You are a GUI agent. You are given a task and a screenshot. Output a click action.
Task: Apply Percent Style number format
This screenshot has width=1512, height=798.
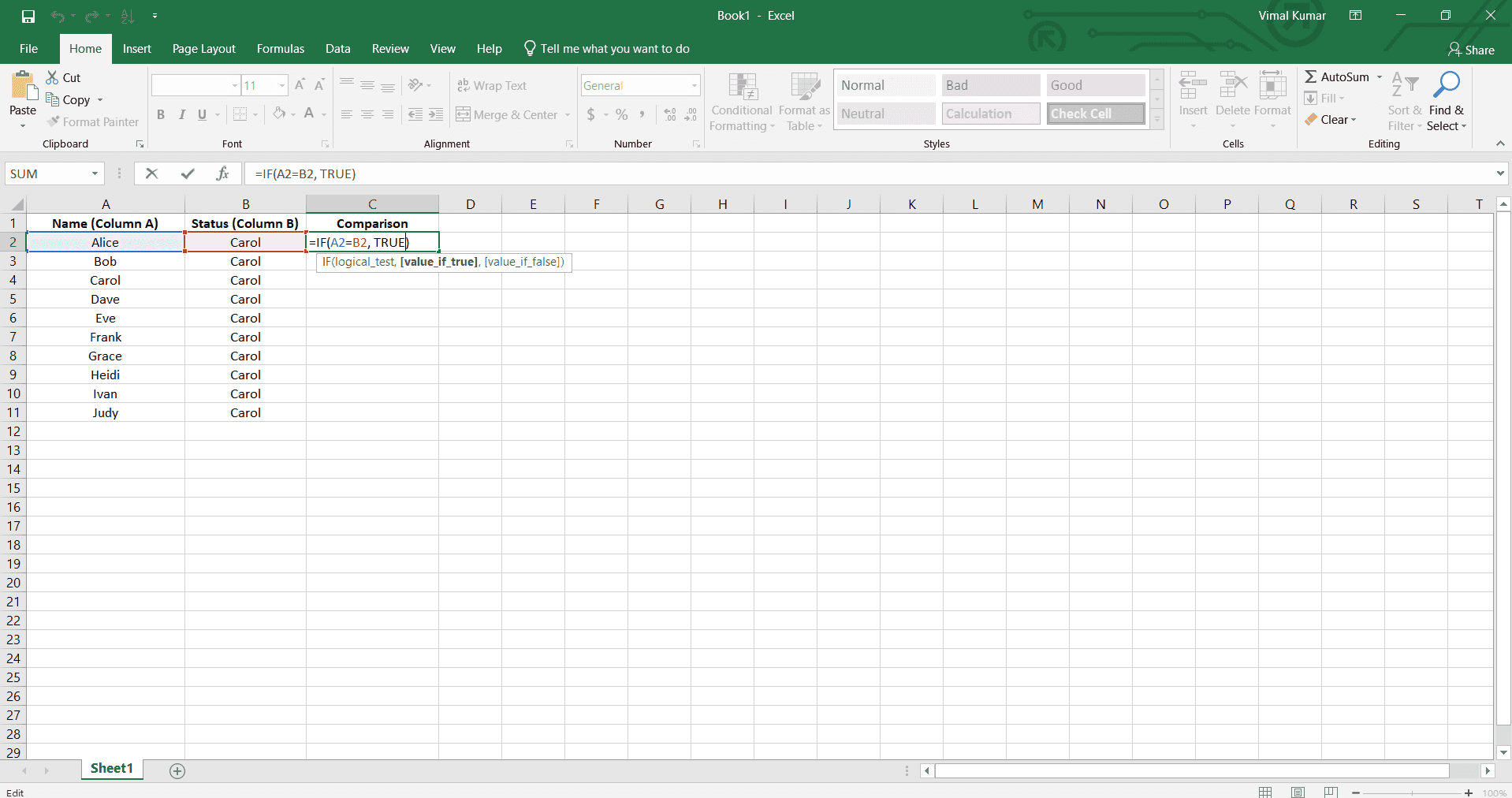pyautogui.click(x=620, y=114)
